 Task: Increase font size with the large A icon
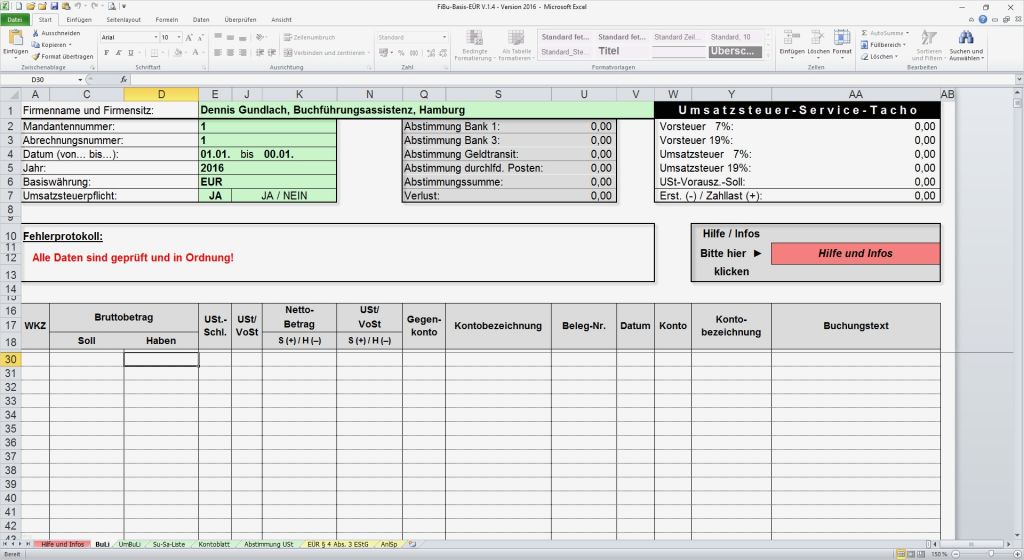[189, 38]
